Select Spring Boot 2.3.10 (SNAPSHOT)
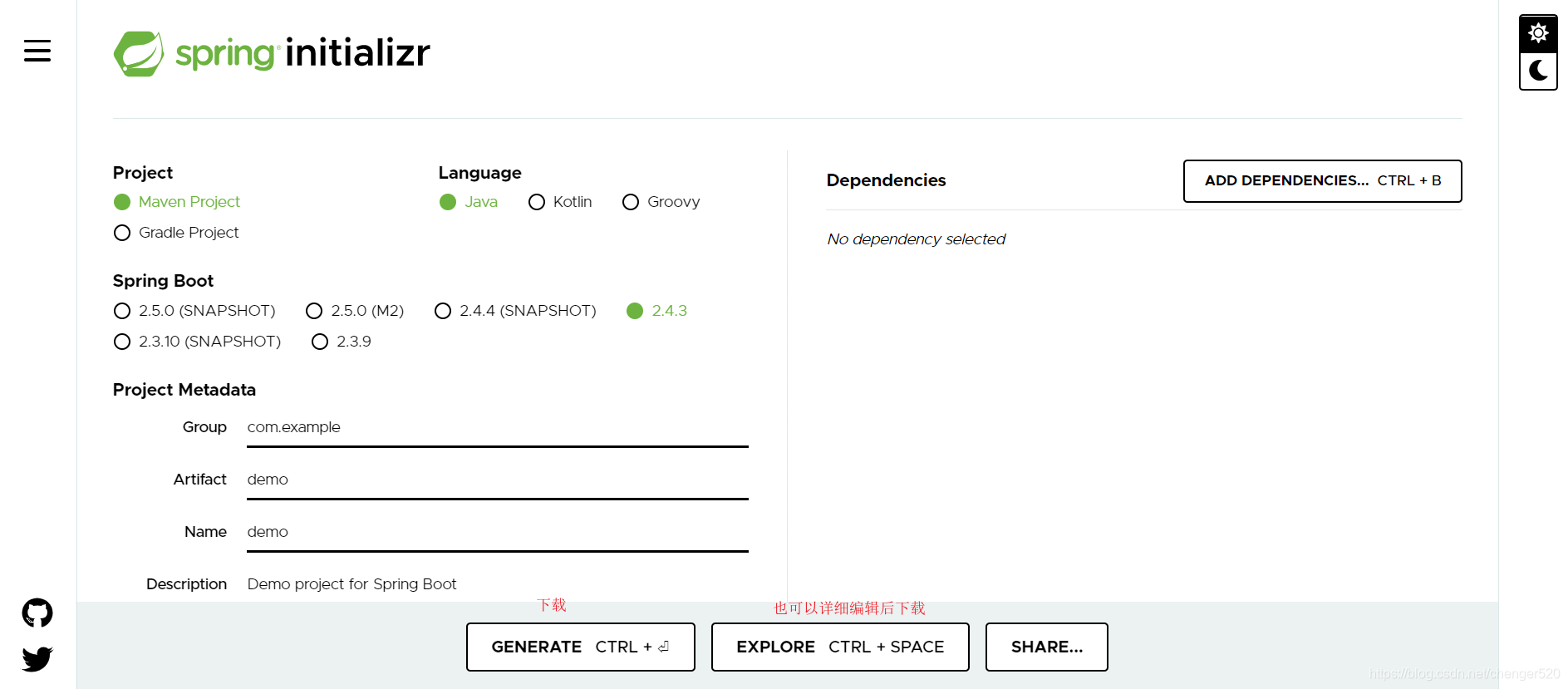 coord(197,342)
